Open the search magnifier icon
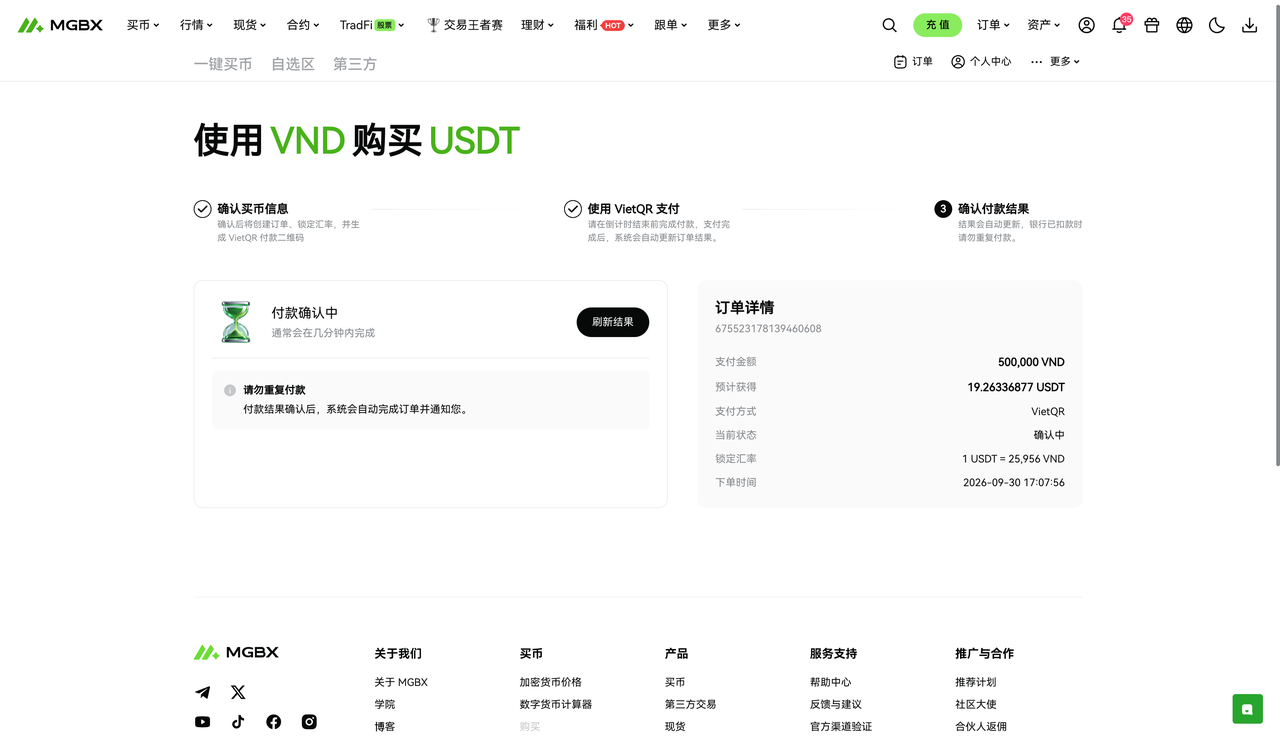This screenshot has width=1280, height=737. pyautogui.click(x=889, y=25)
